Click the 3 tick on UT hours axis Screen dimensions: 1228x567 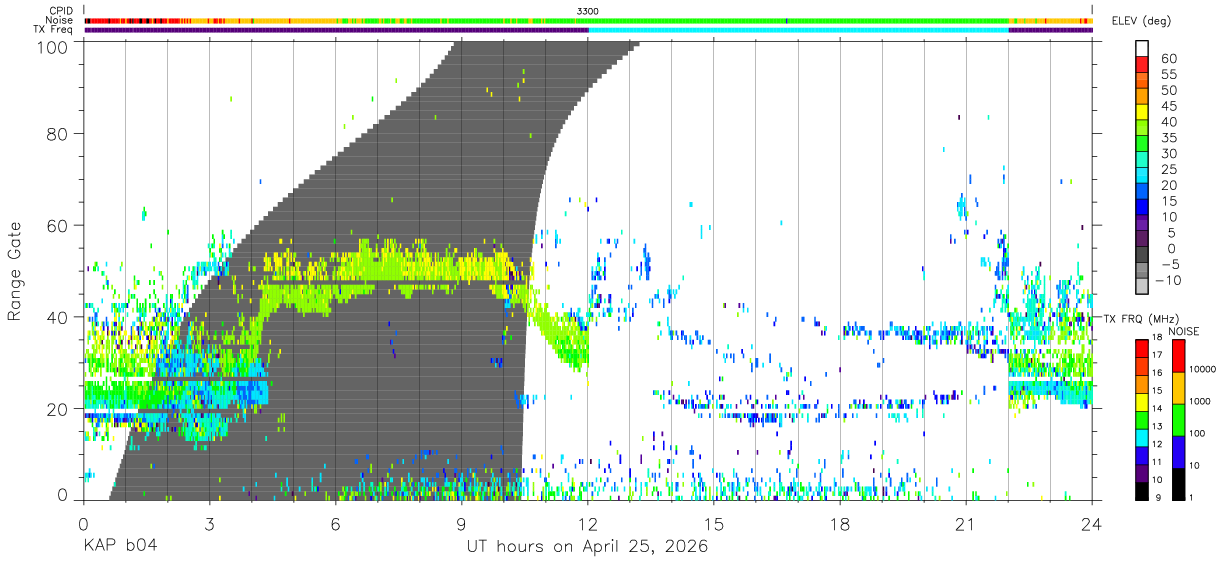point(209,524)
